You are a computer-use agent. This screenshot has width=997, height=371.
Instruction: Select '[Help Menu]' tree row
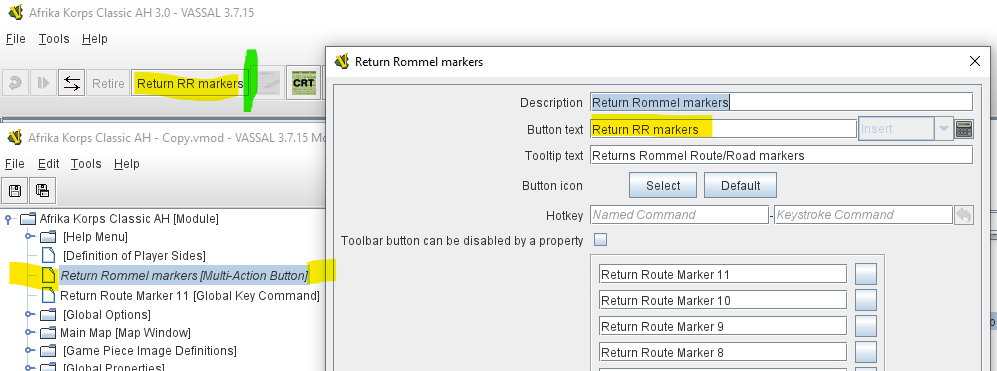point(95,237)
